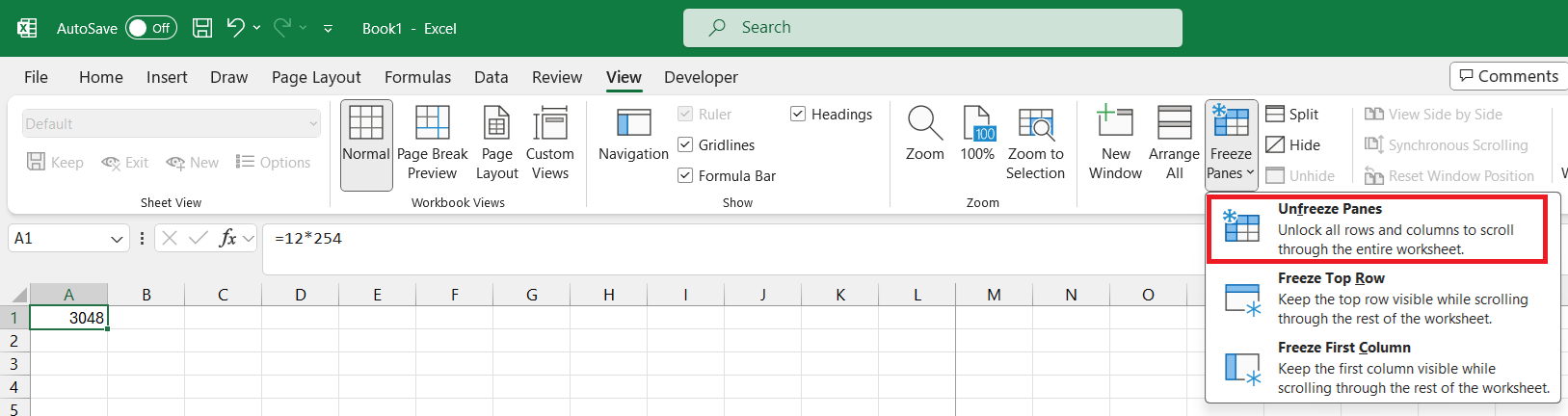
Task: Open the Formulas ribbon tab
Action: [x=417, y=77]
